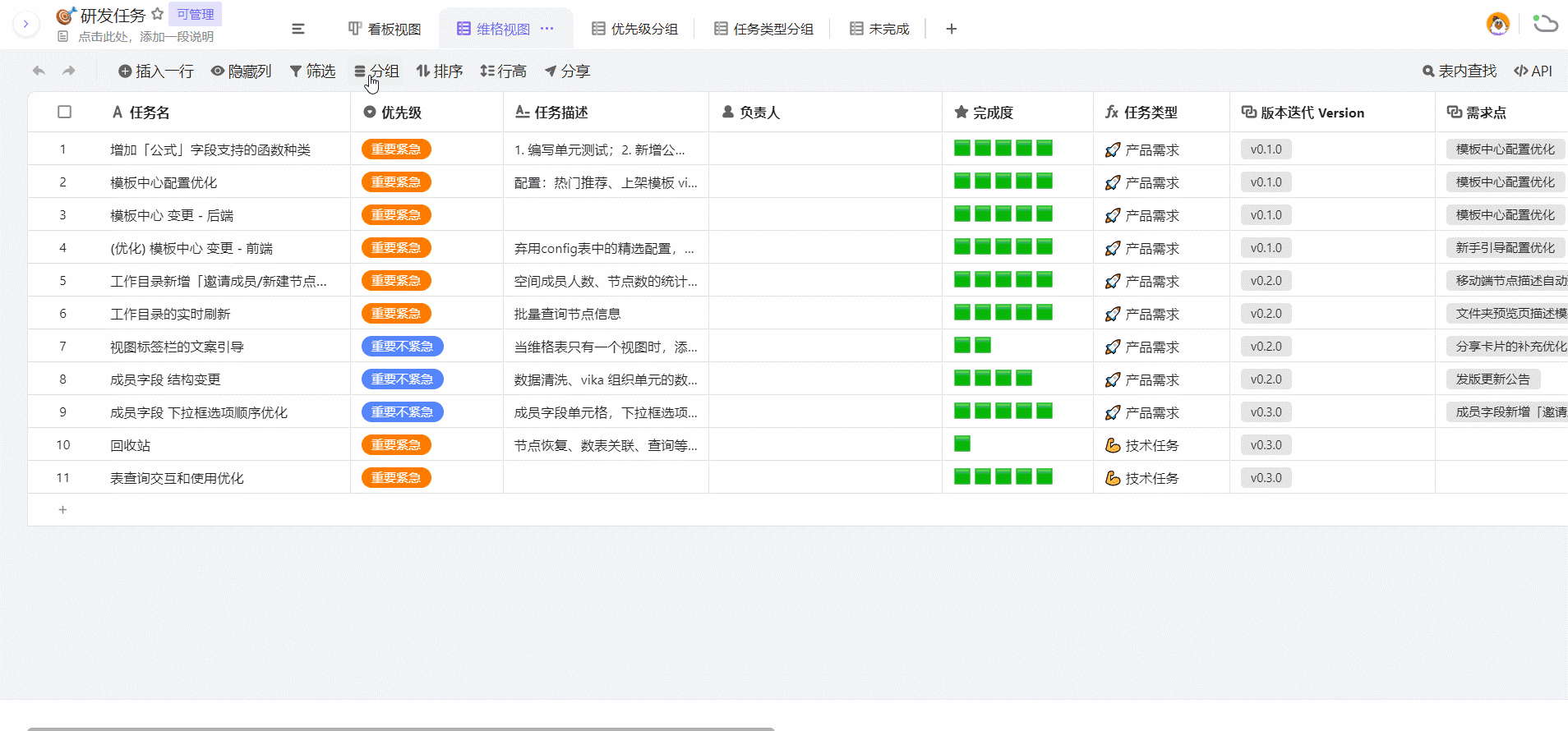Open 维格视图 tab more options dots
The image size is (1568, 731).
click(x=547, y=29)
